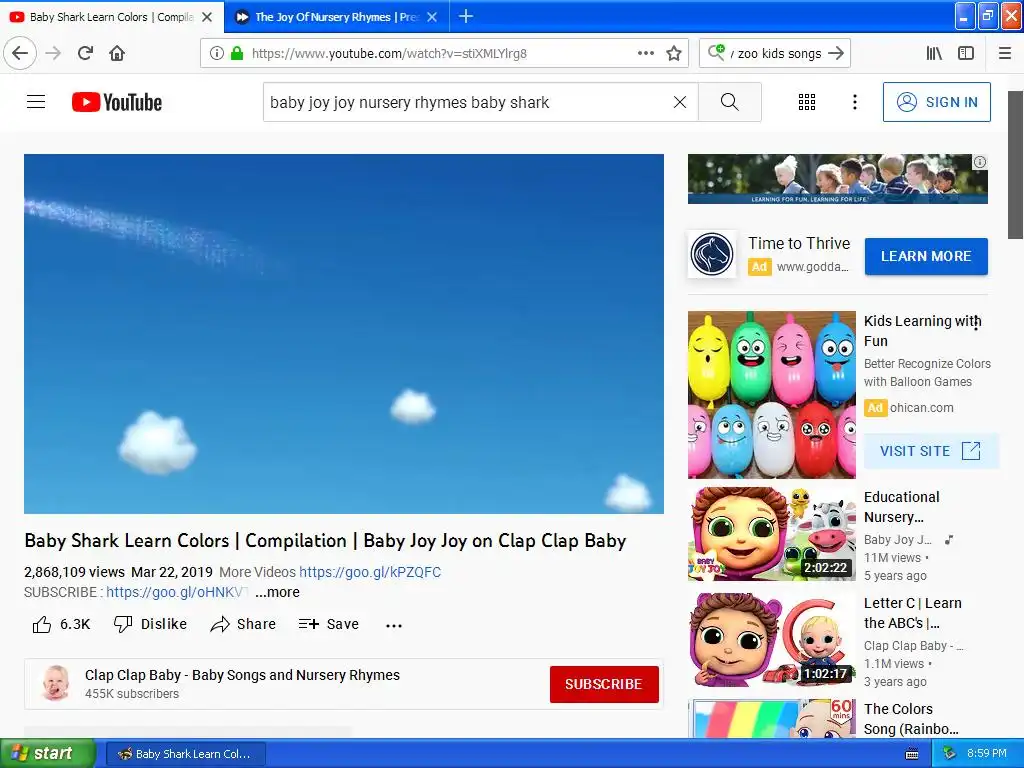Click the keyboard icon in system tray
1024x768 pixels.
point(912,754)
